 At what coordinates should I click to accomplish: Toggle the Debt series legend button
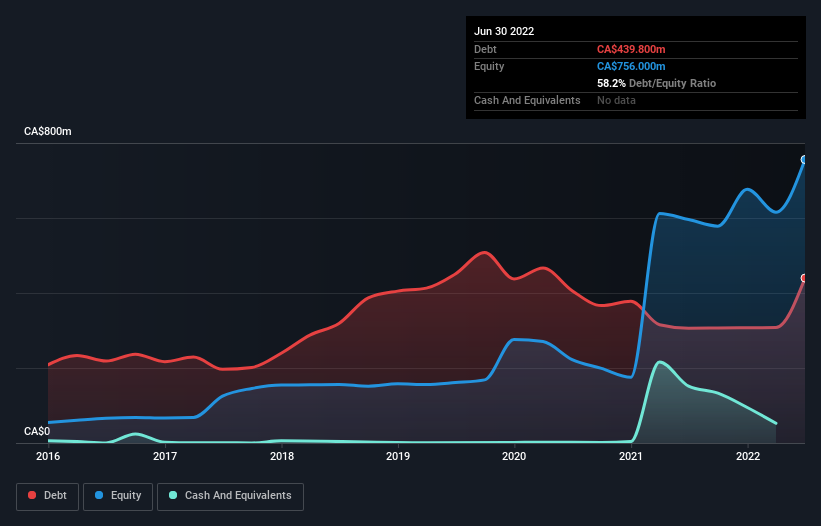[47, 496]
